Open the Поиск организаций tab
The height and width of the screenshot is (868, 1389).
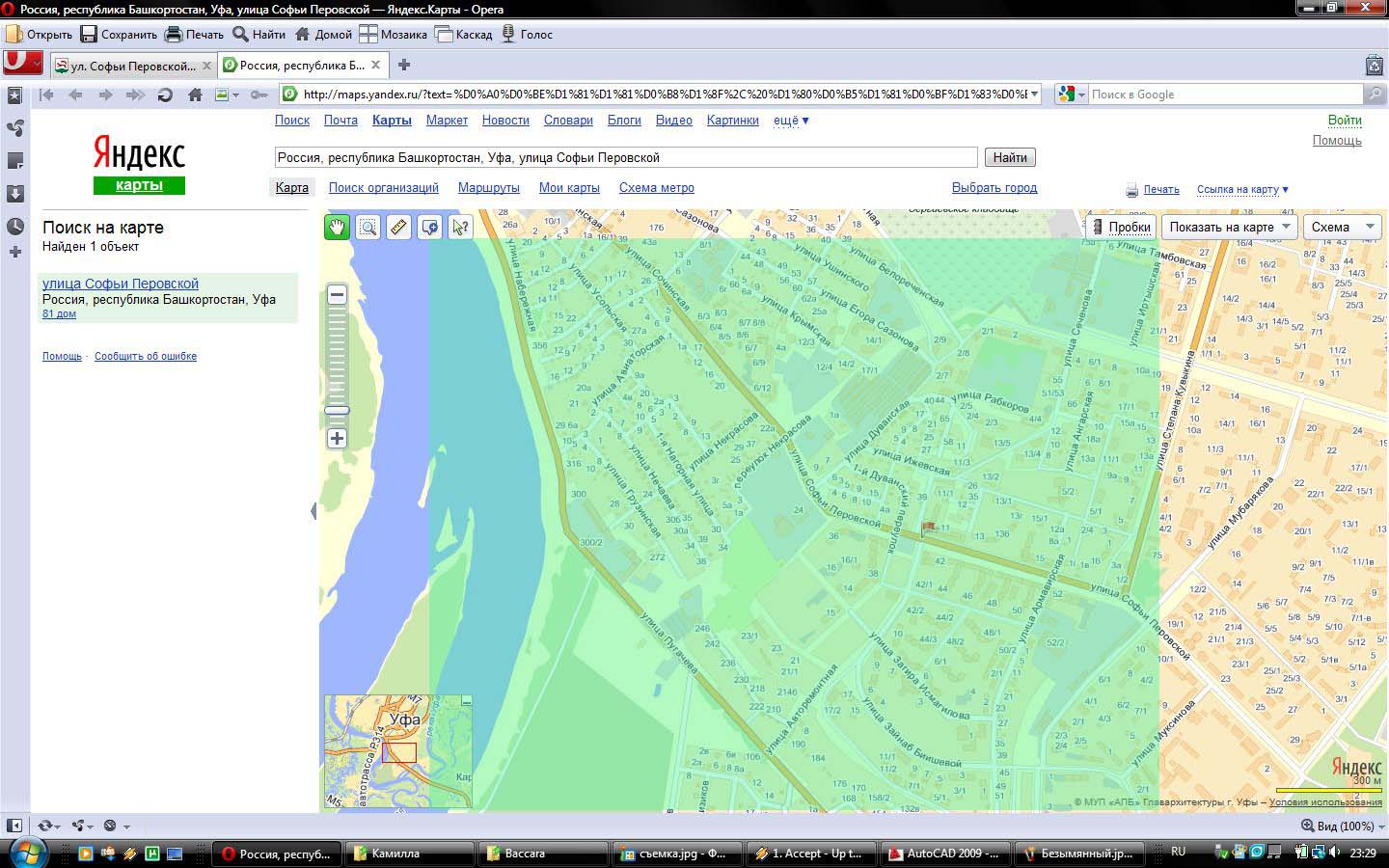pos(383,188)
